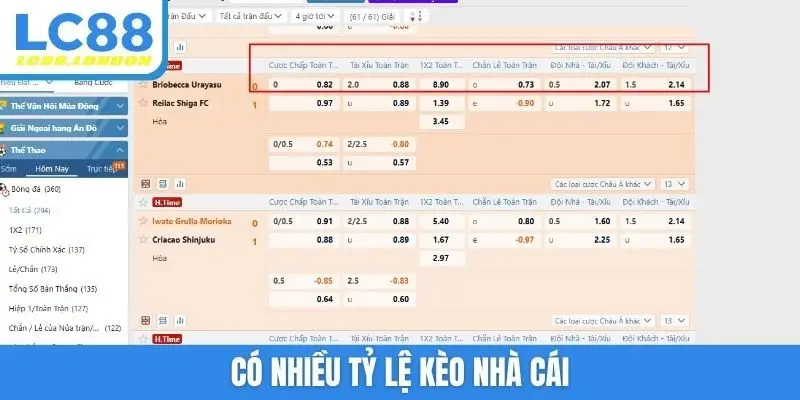Toggle the favorite star for Criacao Shinjuku
Screen dimensions: 800x400
(143, 240)
